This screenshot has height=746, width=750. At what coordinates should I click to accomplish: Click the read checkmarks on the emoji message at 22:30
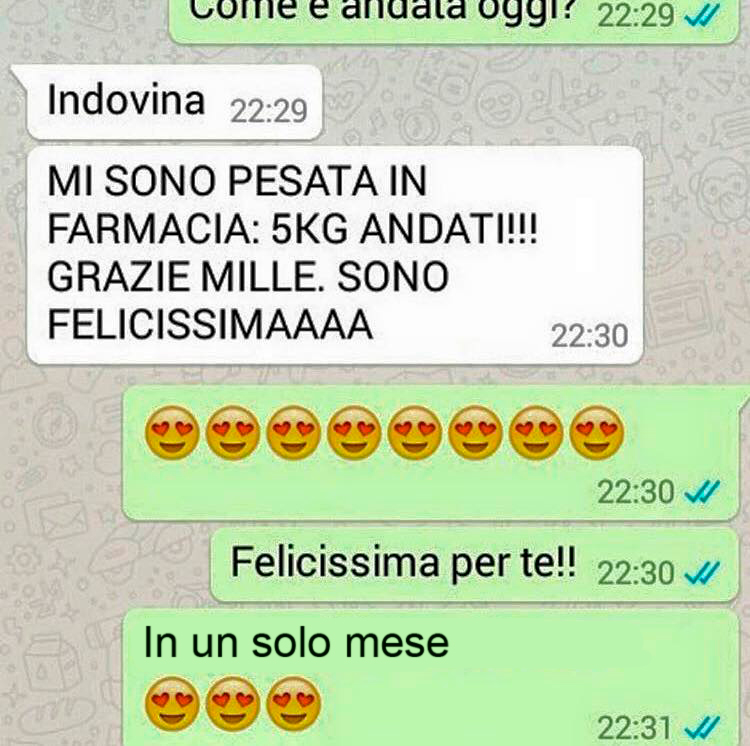(702, 492)
